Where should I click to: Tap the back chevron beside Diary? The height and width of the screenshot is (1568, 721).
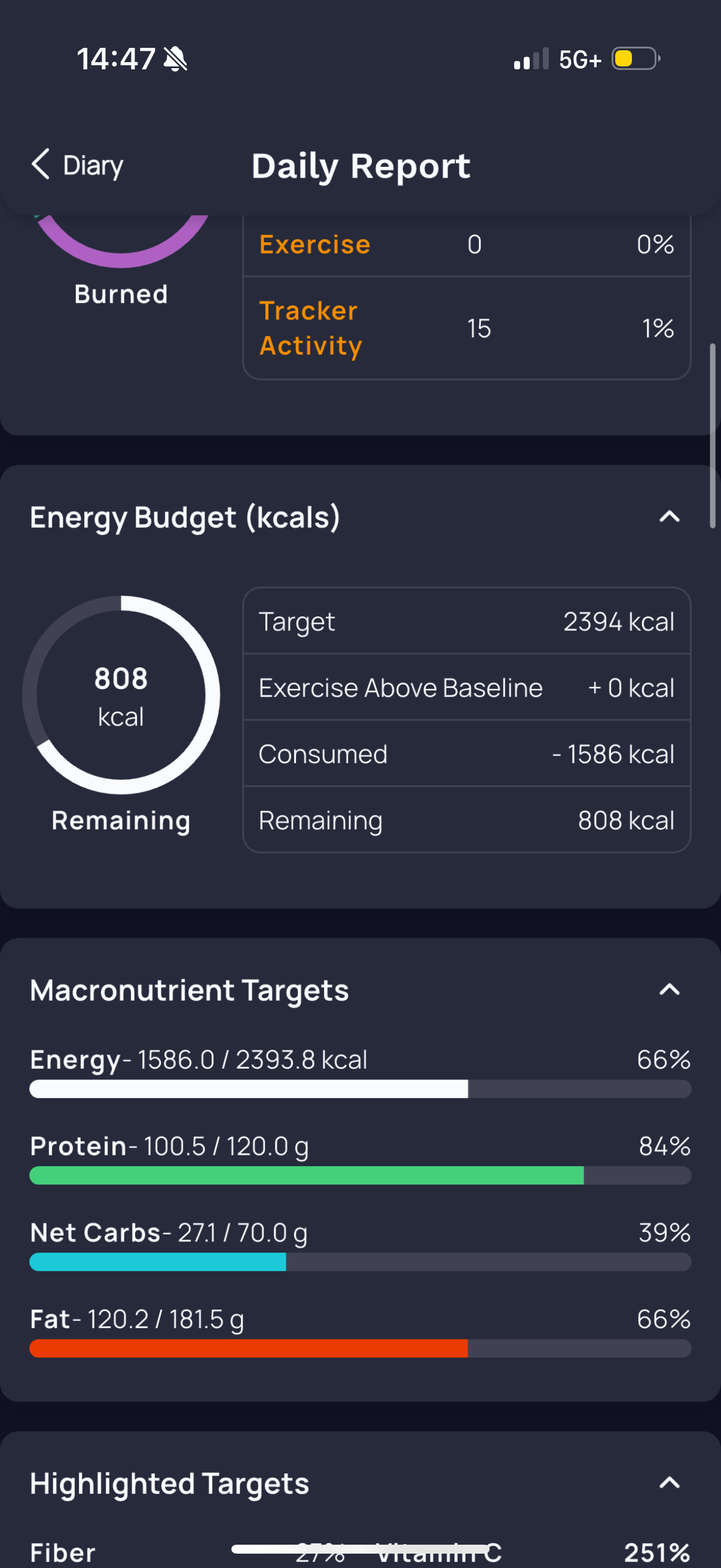coord(41,164)
